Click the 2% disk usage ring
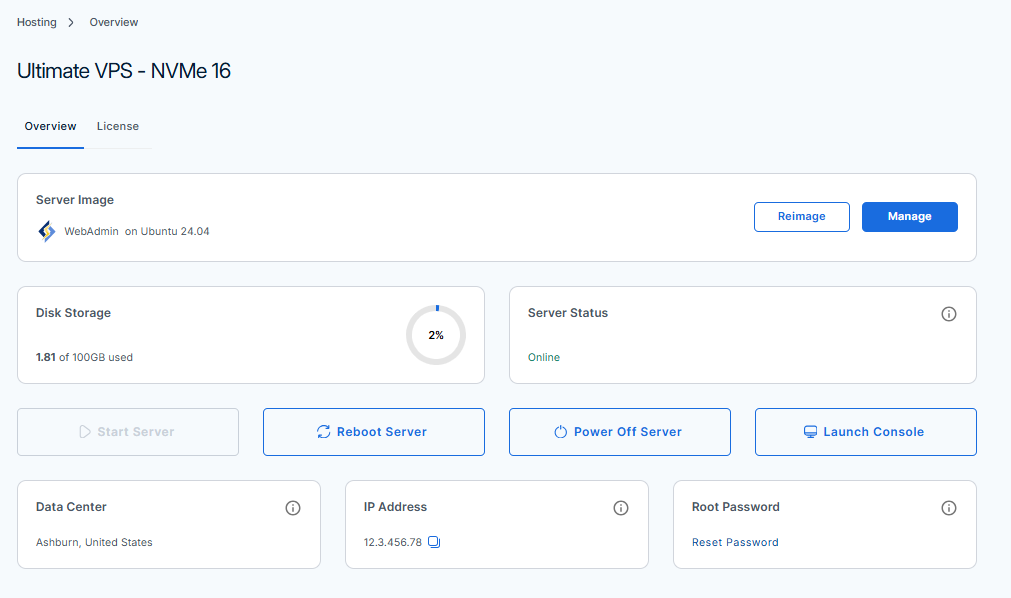Image resolution: width=1011 pixels, height=598 pixels. (436, 335)
